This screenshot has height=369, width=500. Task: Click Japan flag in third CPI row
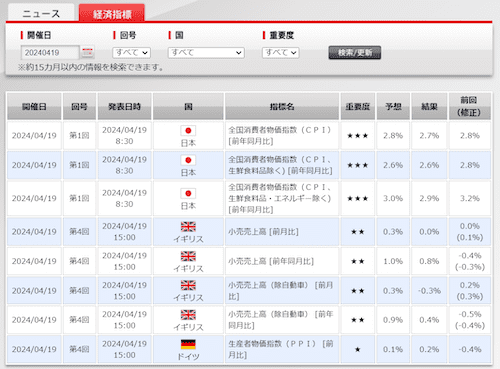(x=188, y=193)
